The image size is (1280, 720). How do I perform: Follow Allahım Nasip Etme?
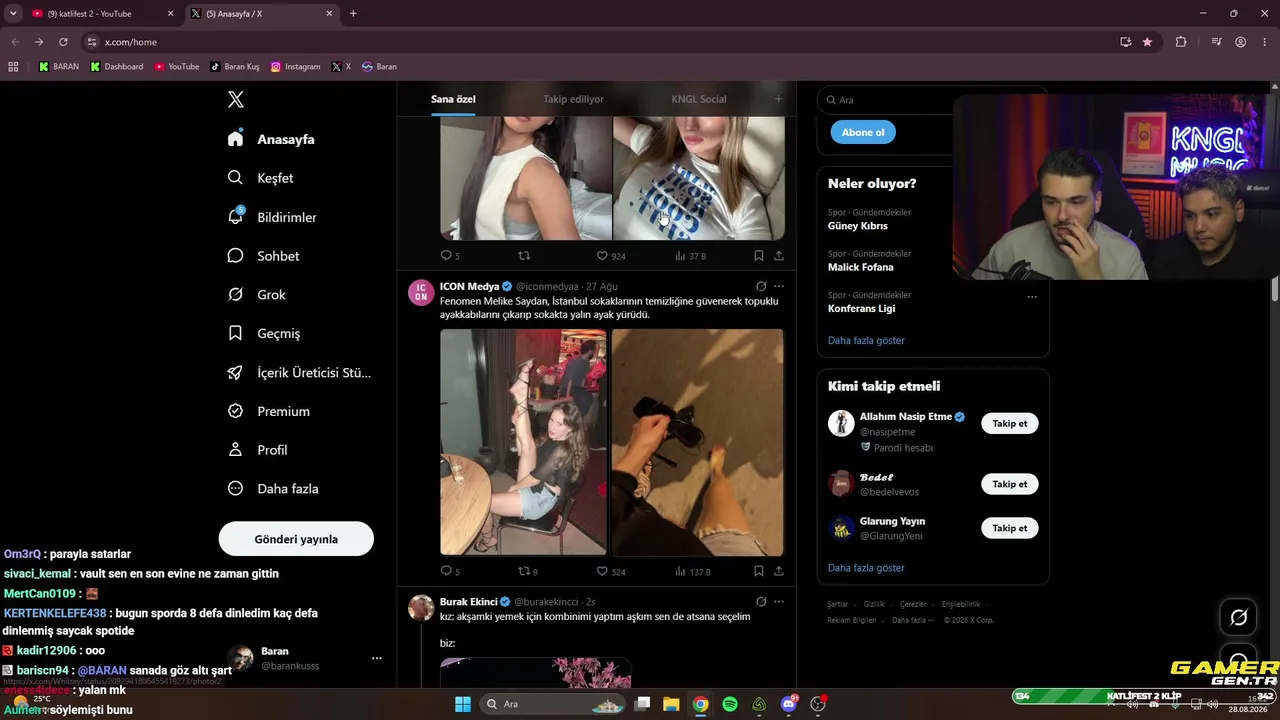[1010, 423]
